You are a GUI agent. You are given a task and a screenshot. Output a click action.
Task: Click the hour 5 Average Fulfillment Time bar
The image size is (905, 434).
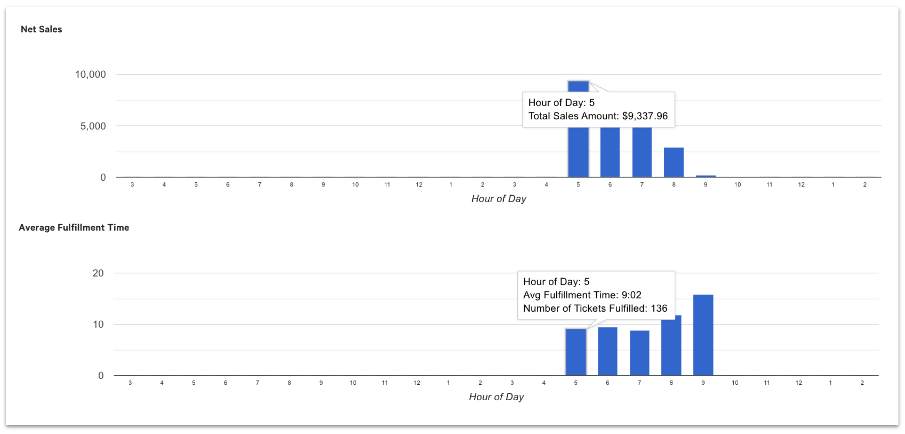click(x=575, y=352)
